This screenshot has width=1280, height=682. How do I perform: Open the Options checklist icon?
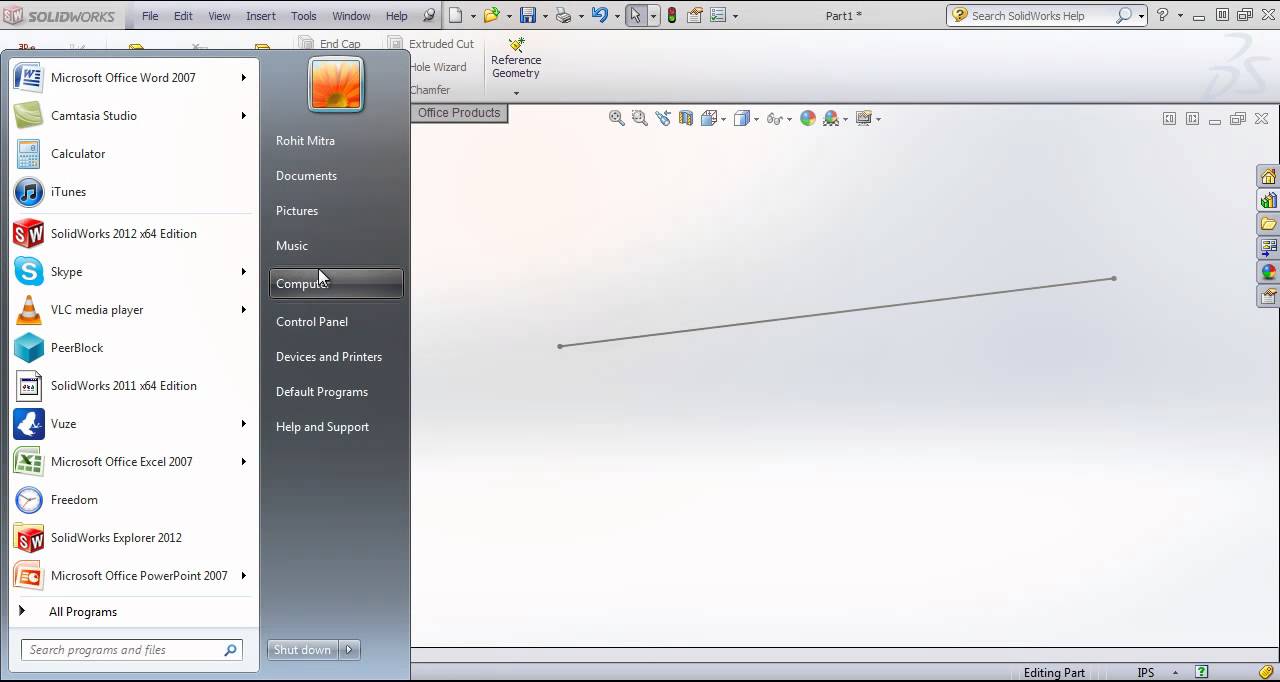point(717,15)
